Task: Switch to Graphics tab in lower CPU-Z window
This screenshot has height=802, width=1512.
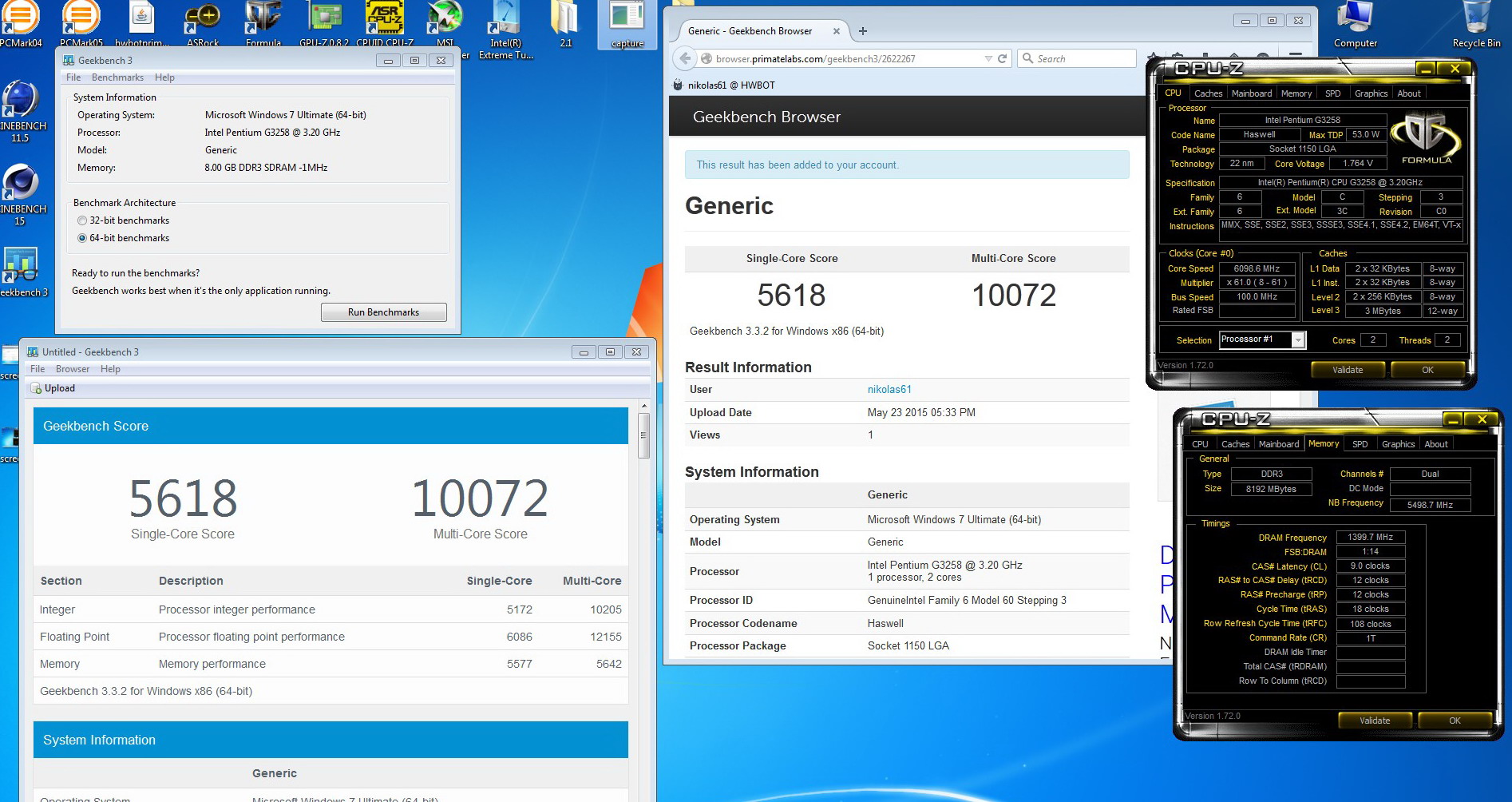Action: 1398,444
